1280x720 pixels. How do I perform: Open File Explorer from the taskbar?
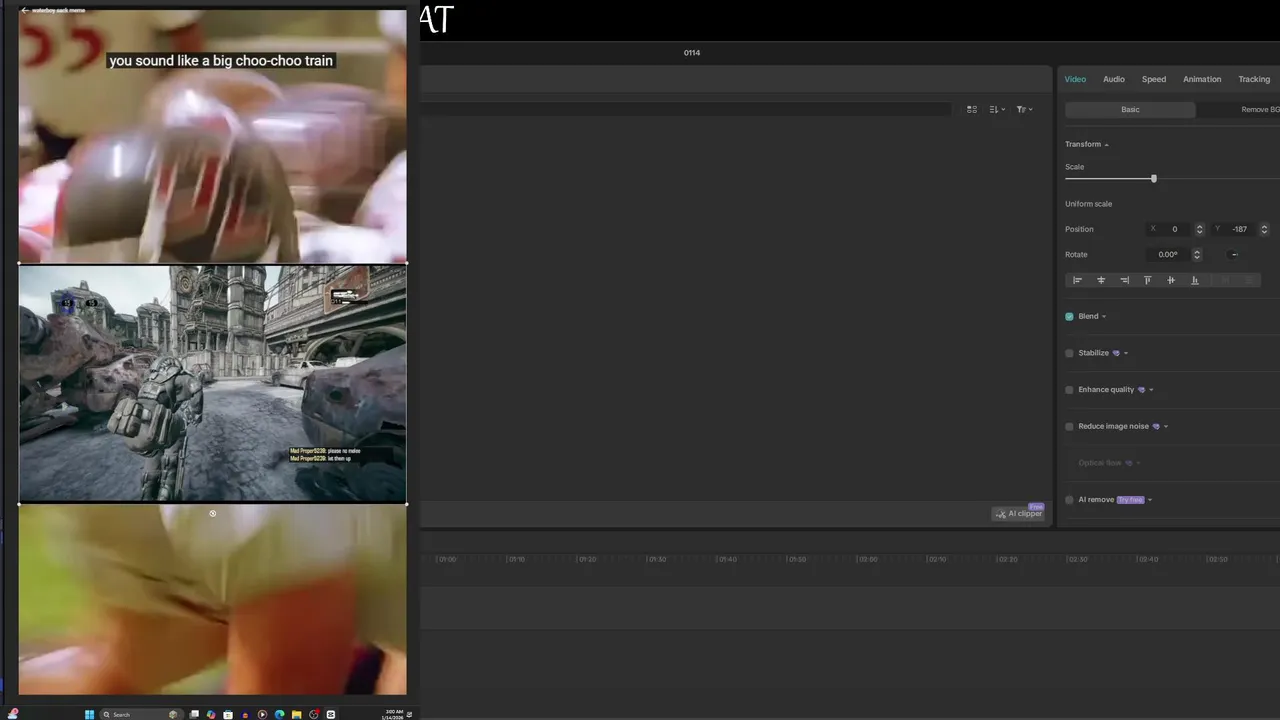pos(296,714)
